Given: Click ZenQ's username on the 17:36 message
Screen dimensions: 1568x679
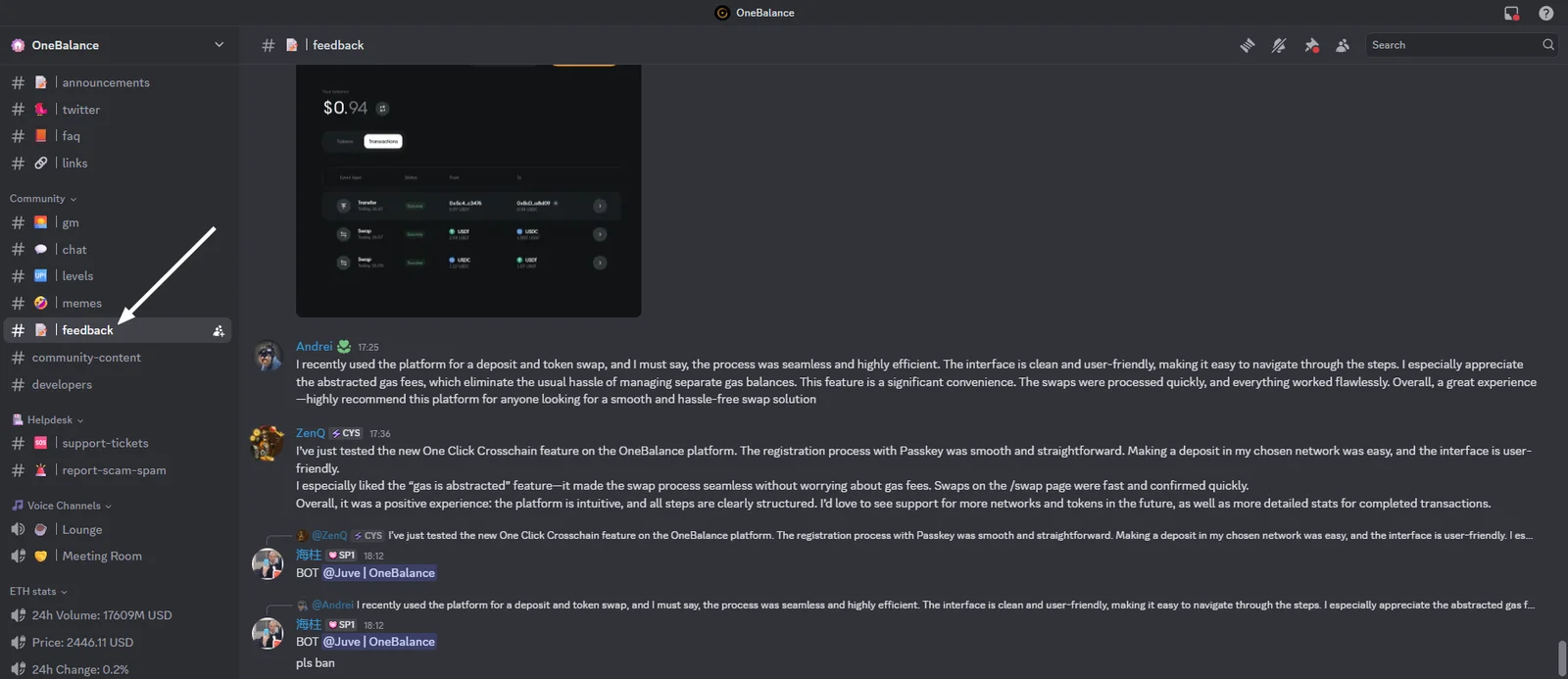Looking at the screenshot, I should pyautogui.click(x=311, y=433).
